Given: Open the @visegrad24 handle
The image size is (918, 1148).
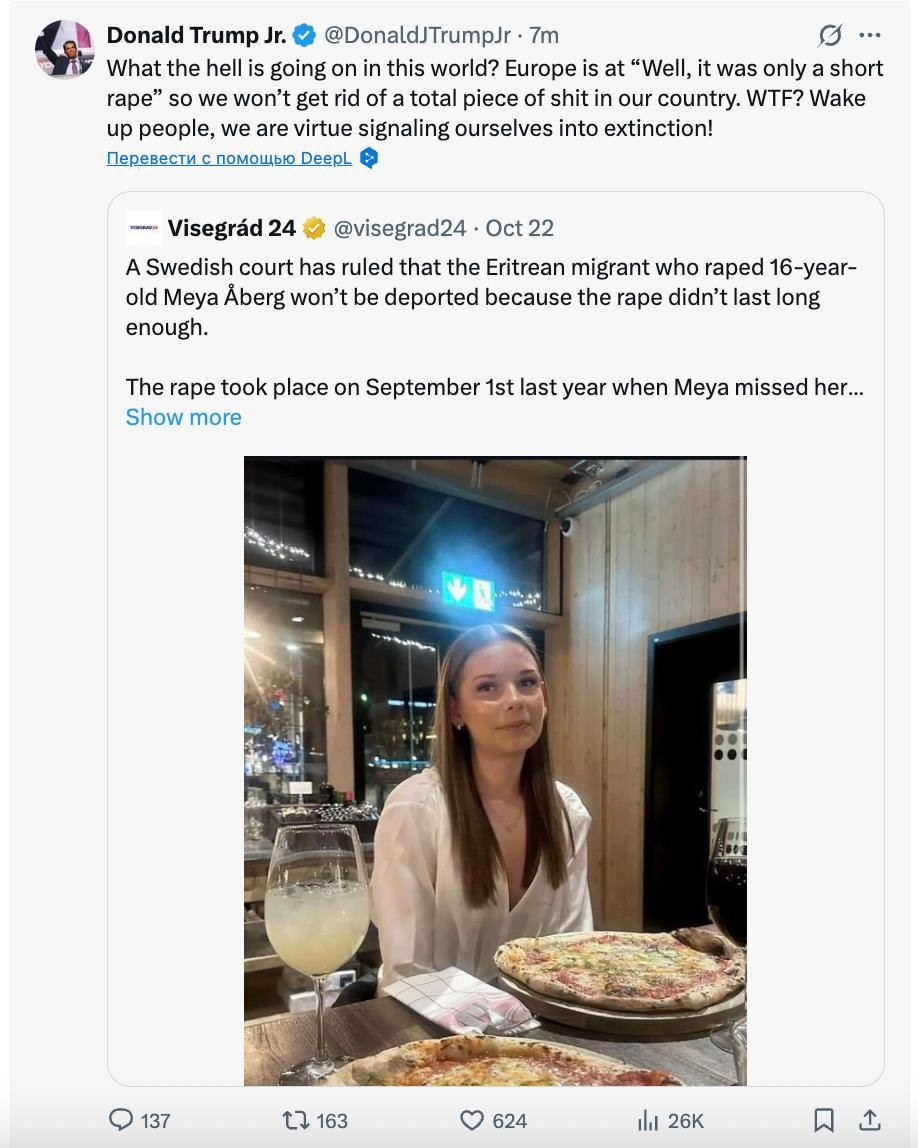Looking at the screenshot, I should point(399,228).
